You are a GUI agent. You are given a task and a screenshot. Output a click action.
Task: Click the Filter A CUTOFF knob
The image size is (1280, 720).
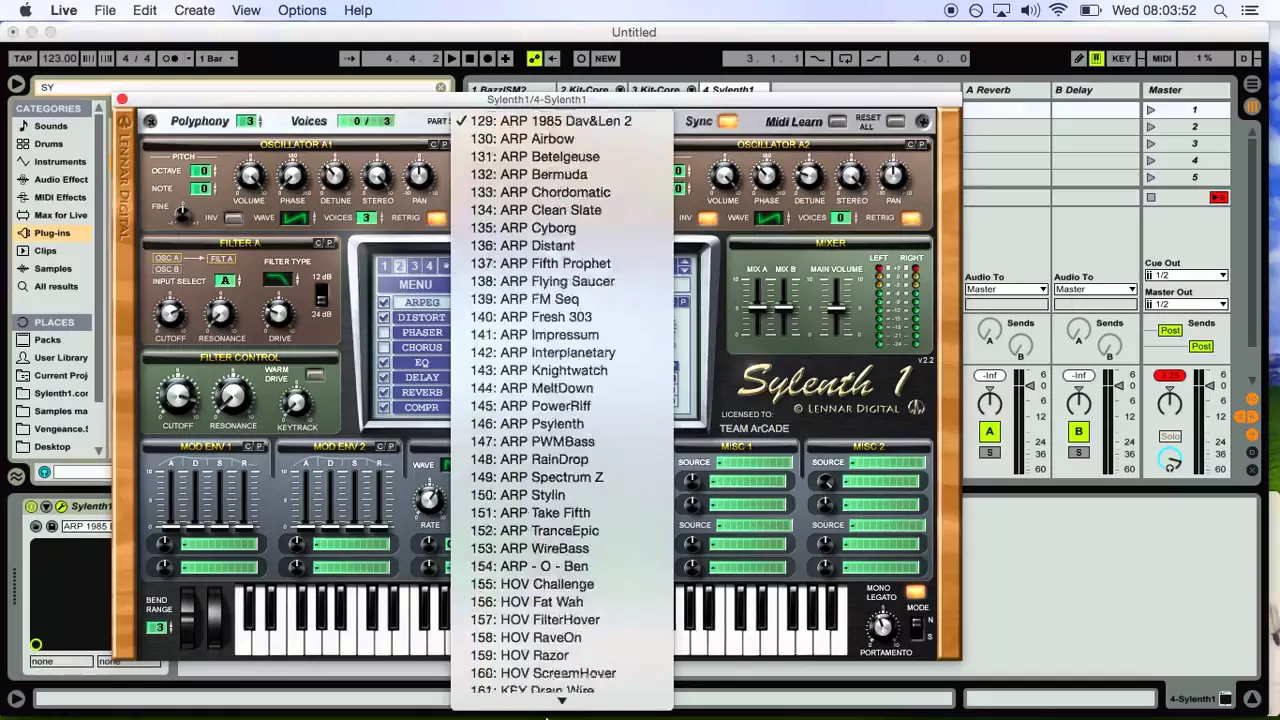click(170, 314)
